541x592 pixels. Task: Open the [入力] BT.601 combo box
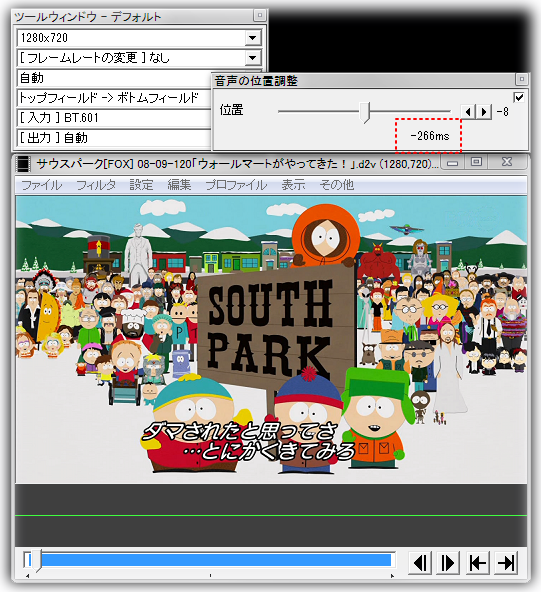114,118
